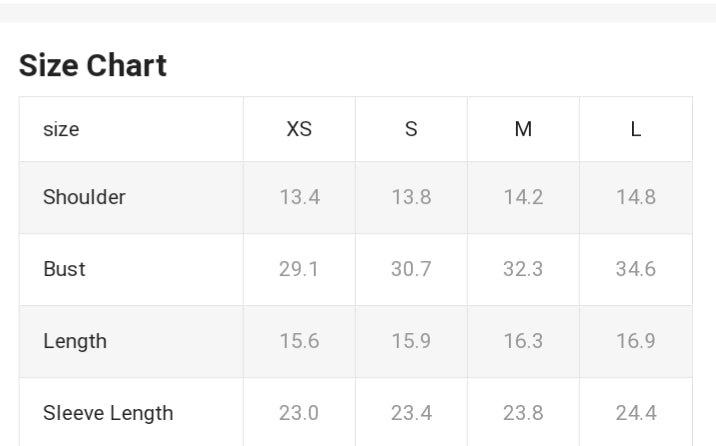Click the size header cell
The width and height of the screenshot is (716, 446).
pos(61,130)
